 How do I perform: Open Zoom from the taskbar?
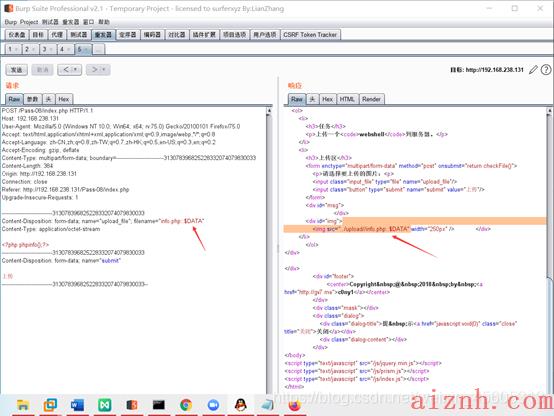pyautogui.click(x=213, y=405)
